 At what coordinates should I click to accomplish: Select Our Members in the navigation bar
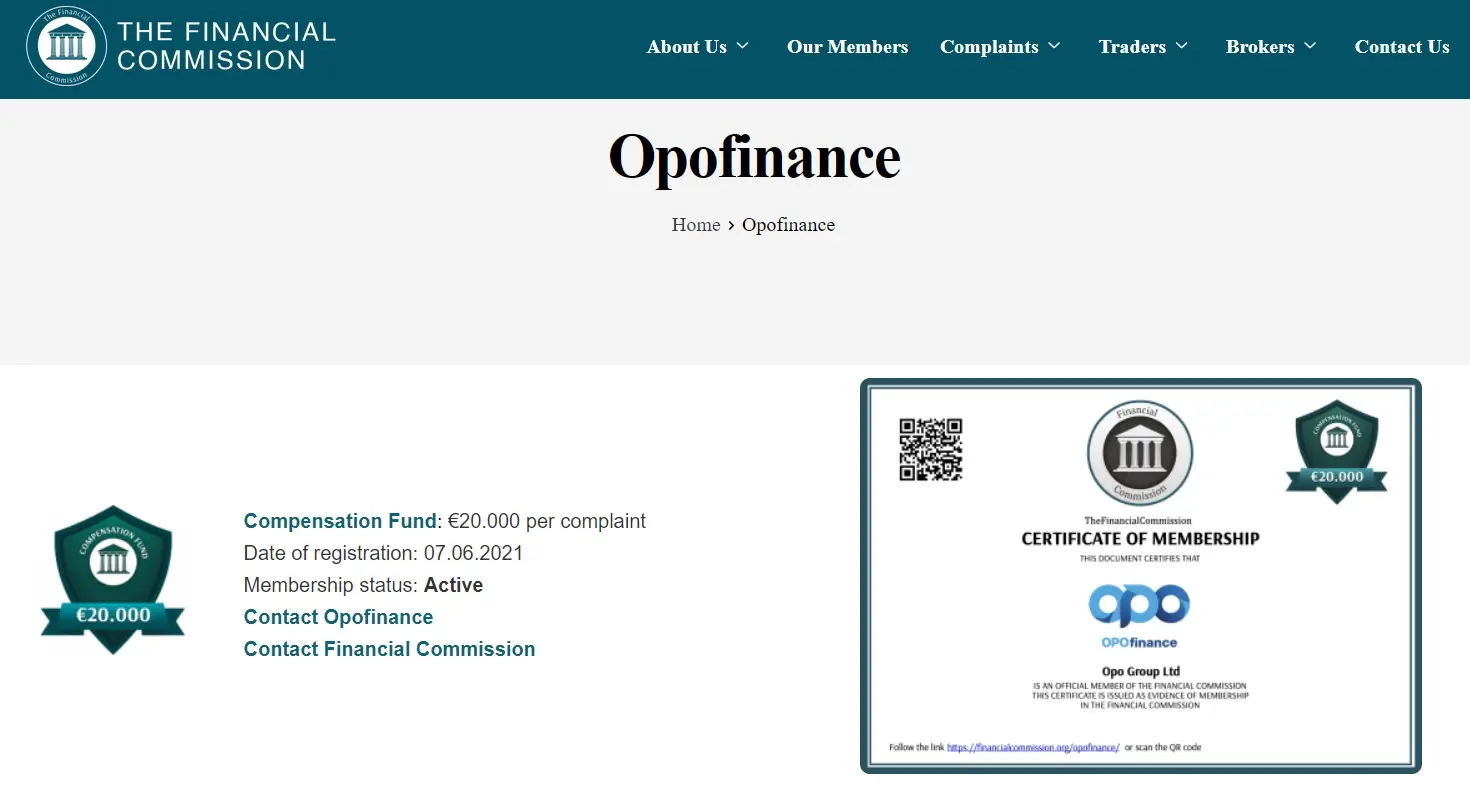(x=847, y=46)
